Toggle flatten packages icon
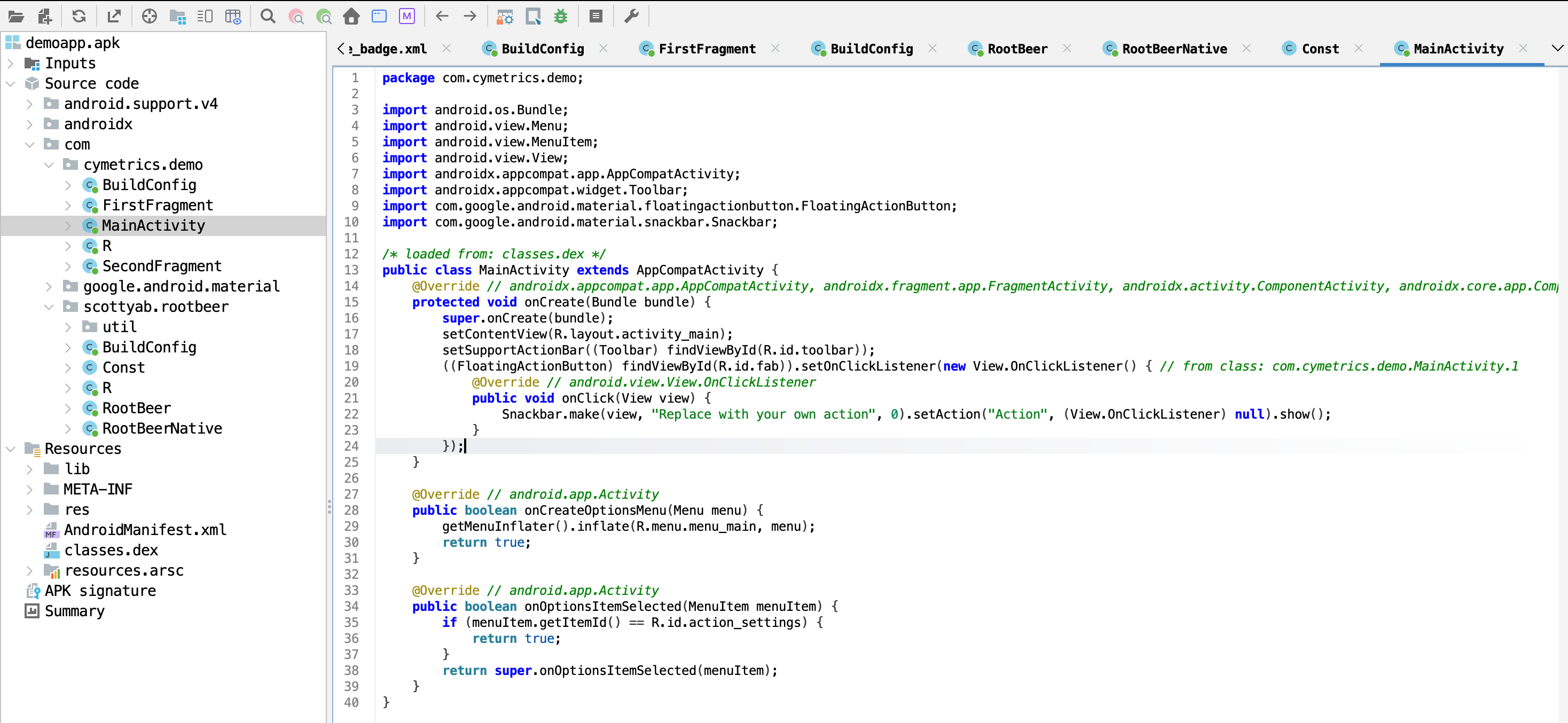The image size is (1568, 723). (x=177, y=17)
